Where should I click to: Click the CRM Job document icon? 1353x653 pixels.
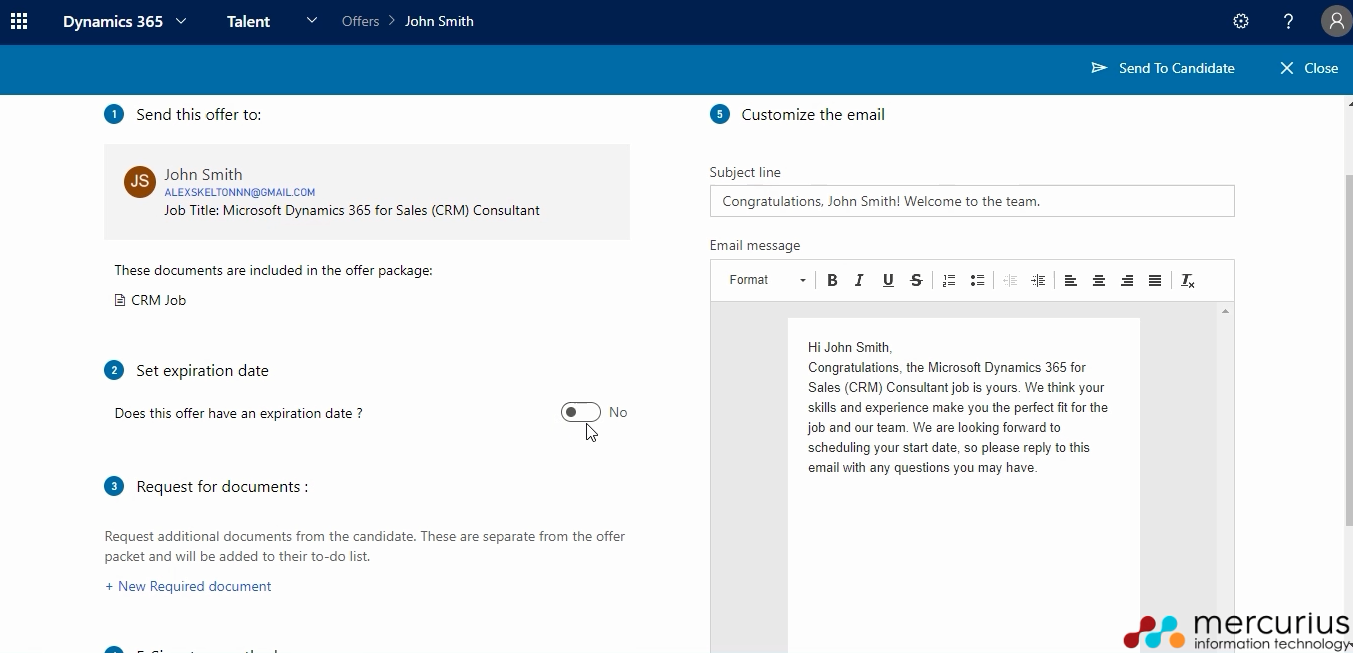pyautogui.click(x=120, y=300)
